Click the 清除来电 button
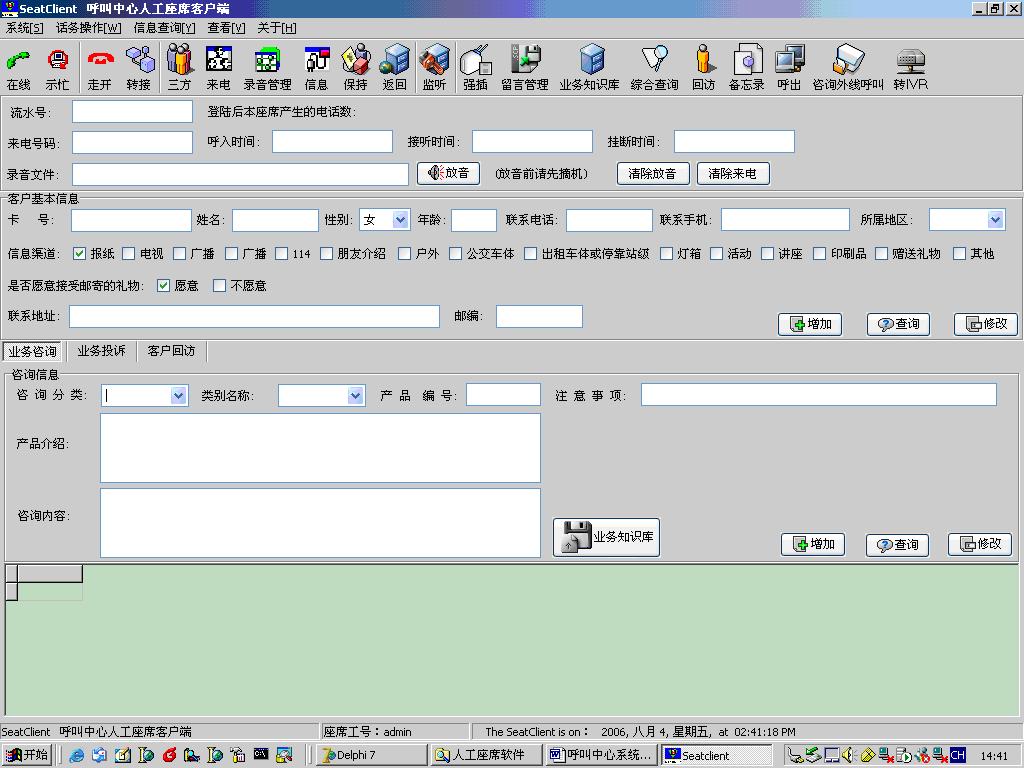Screen dimensions: 1024x768 (733, 174)
